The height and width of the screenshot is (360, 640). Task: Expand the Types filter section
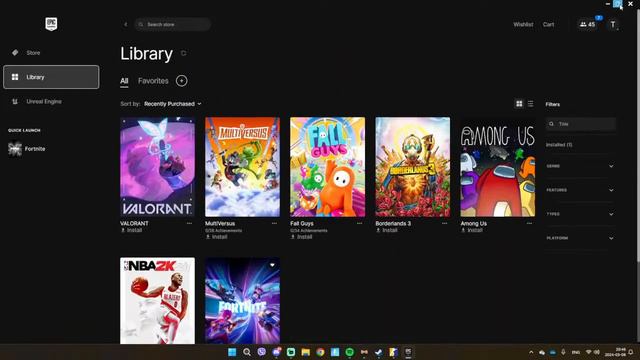coord(580,214)
